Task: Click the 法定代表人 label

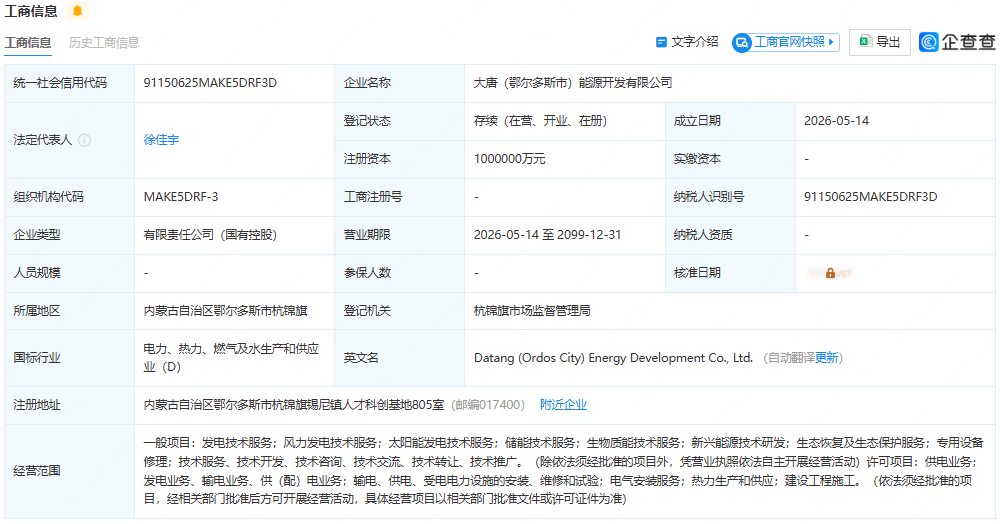Action: [42, 140]
